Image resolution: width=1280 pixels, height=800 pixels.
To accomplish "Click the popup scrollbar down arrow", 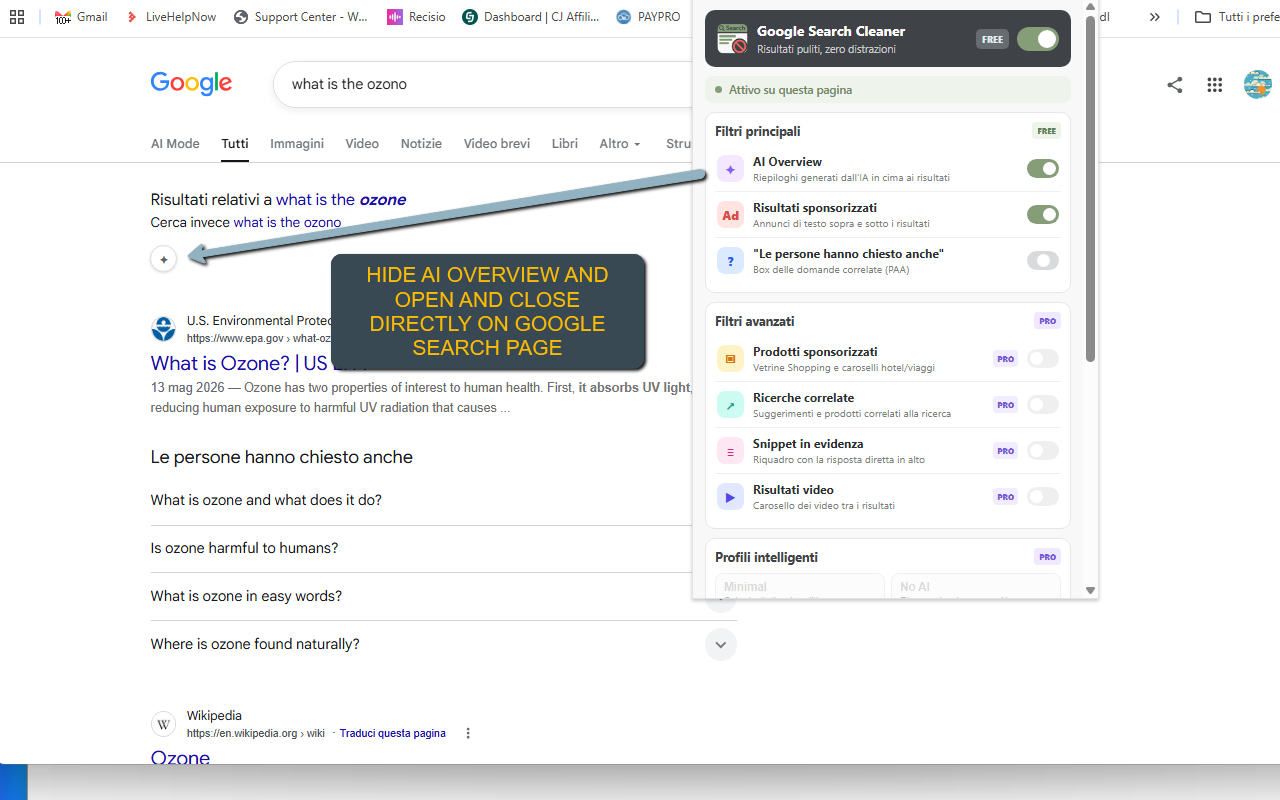I will (x=1090, y=591).
